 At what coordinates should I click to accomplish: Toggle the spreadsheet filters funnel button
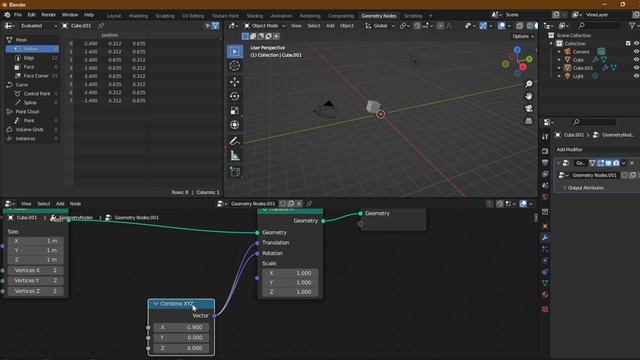(216, 26)
